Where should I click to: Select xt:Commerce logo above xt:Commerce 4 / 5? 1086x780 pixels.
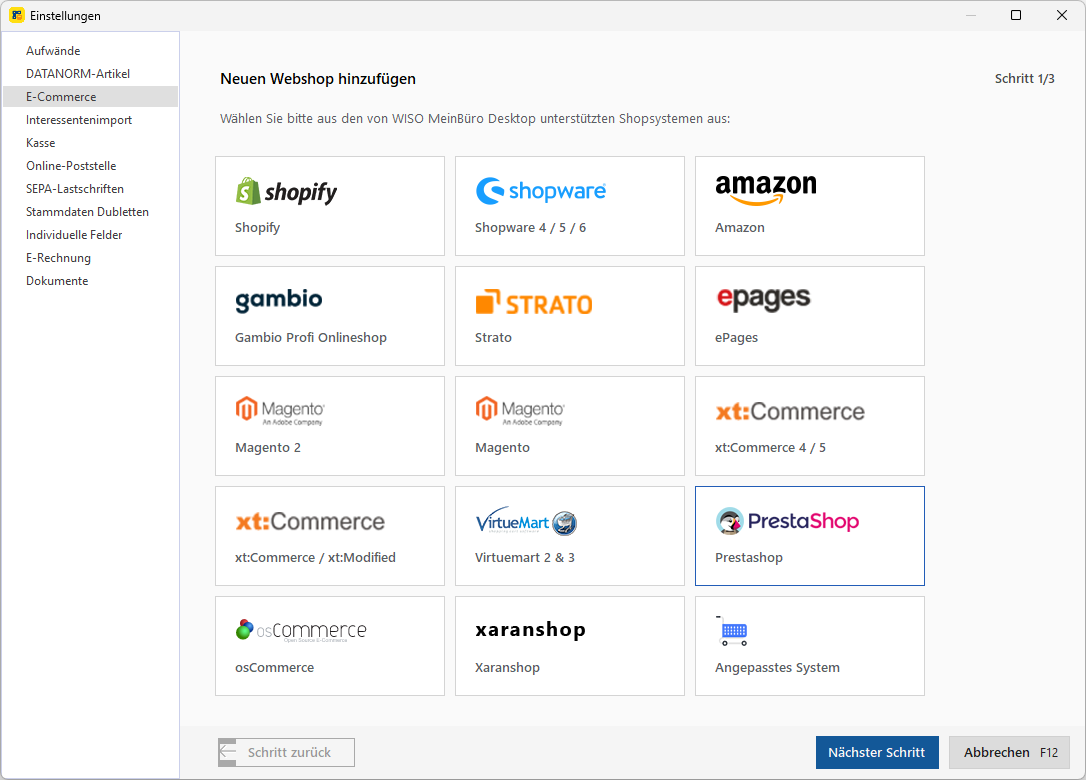790,411
